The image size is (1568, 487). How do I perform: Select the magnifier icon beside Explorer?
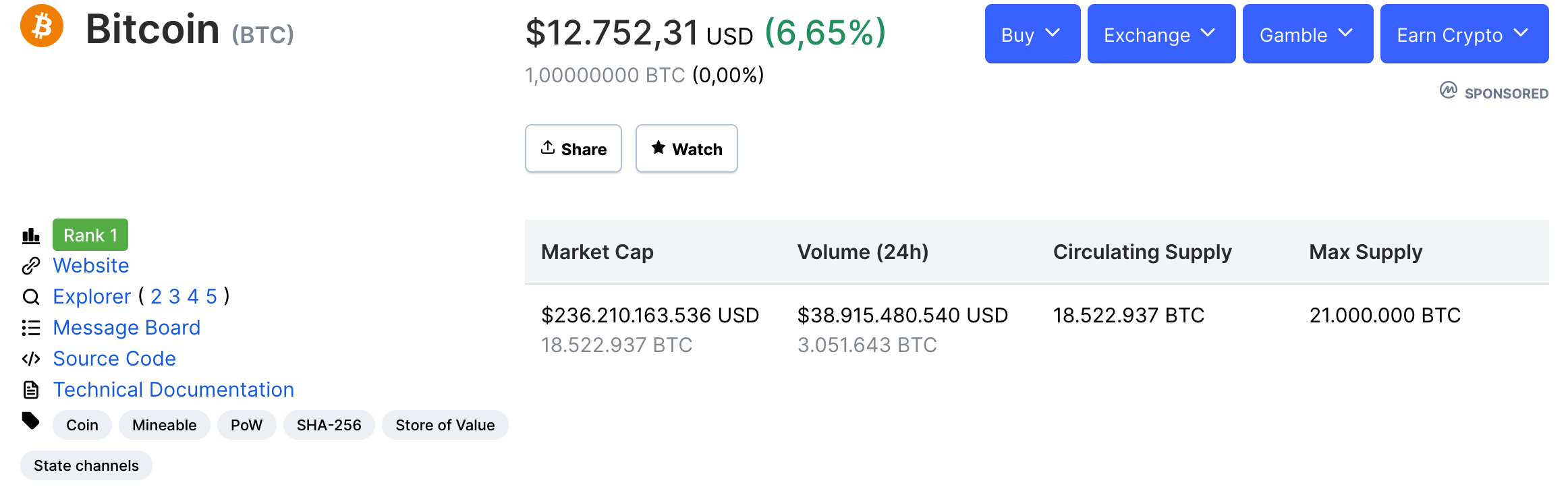coord(31,296)
